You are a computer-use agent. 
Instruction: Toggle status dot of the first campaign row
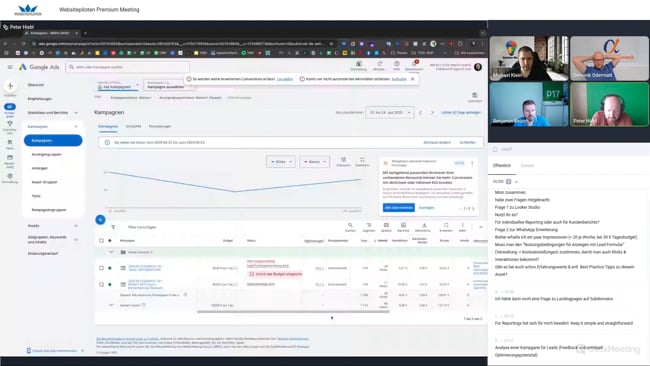click(110, 268)
